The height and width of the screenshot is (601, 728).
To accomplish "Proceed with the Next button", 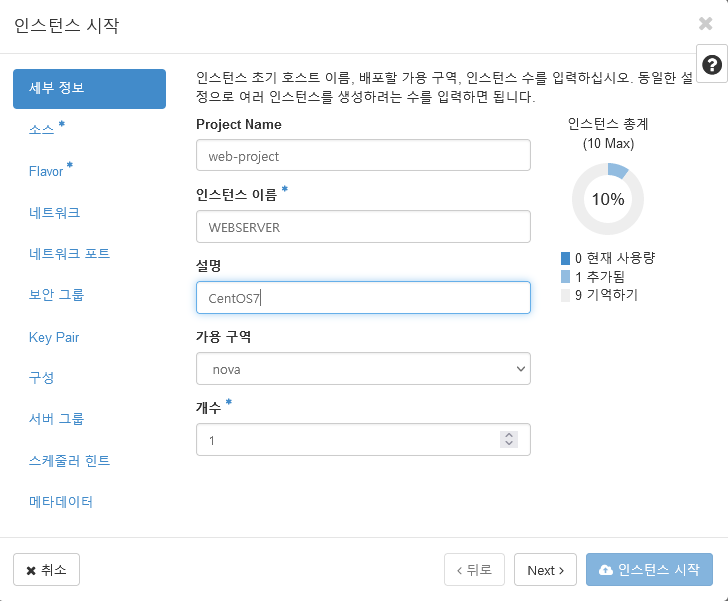I will (545, 569).
